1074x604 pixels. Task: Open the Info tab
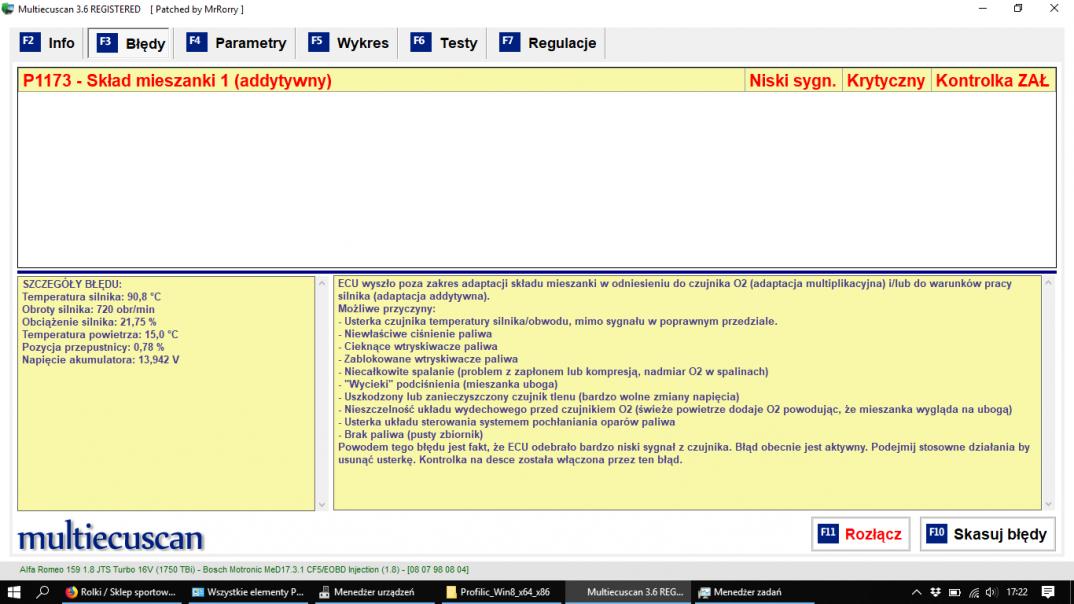click(48, 43)
